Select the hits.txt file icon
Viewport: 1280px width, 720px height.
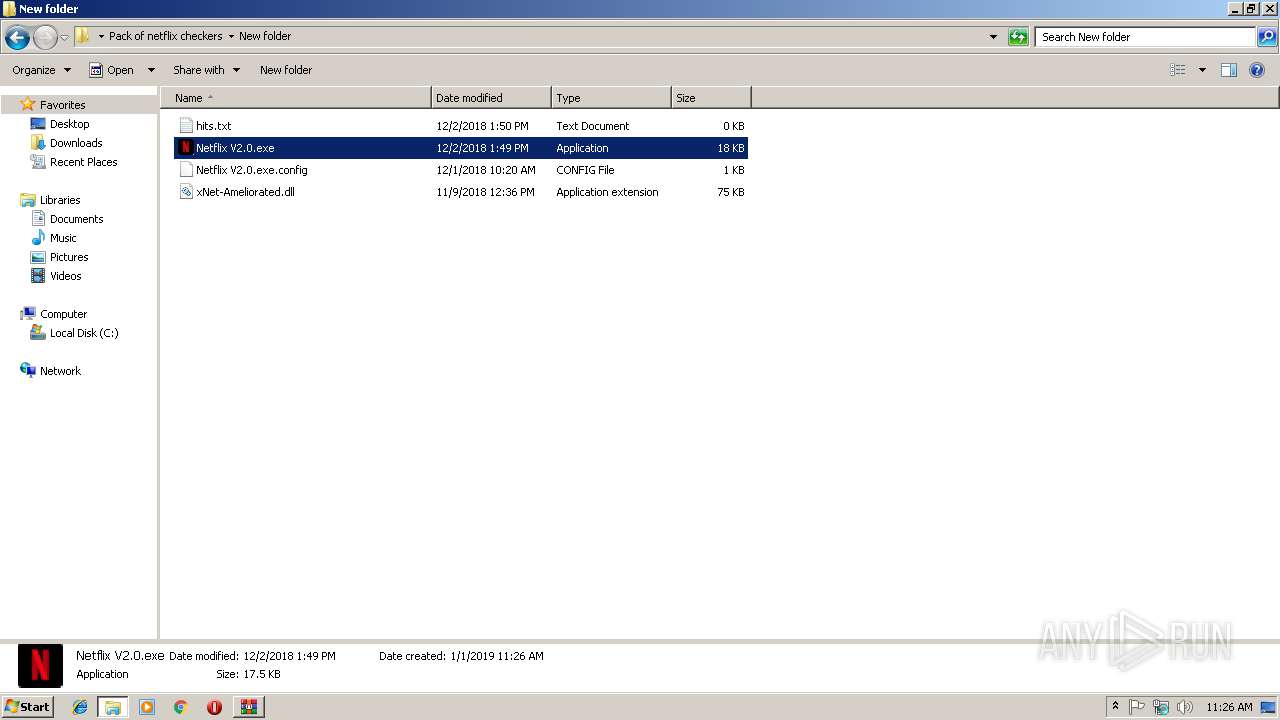(186, 126)
